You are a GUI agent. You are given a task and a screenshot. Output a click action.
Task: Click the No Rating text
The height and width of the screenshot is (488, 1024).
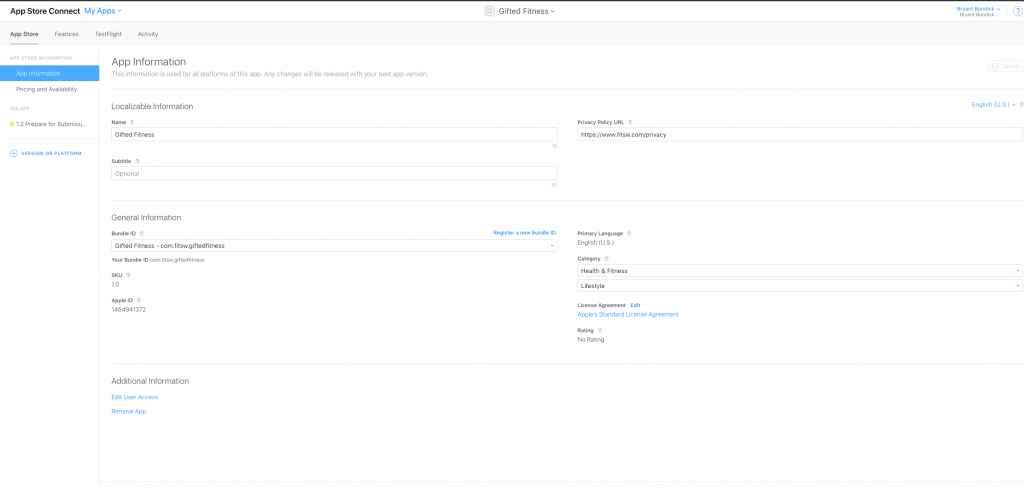pyautogui.click(x=591, y=340)
